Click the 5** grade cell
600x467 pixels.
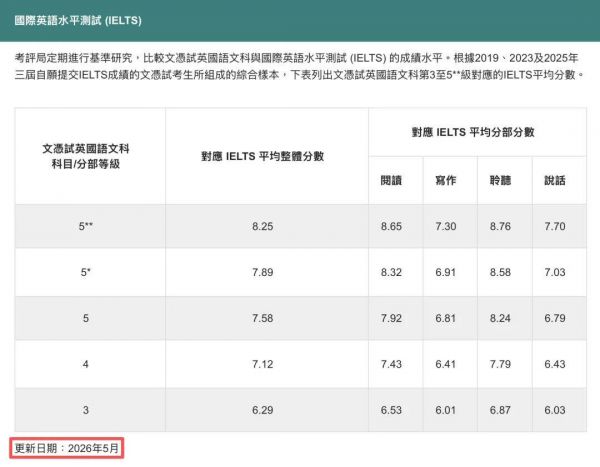coord(86,226)
